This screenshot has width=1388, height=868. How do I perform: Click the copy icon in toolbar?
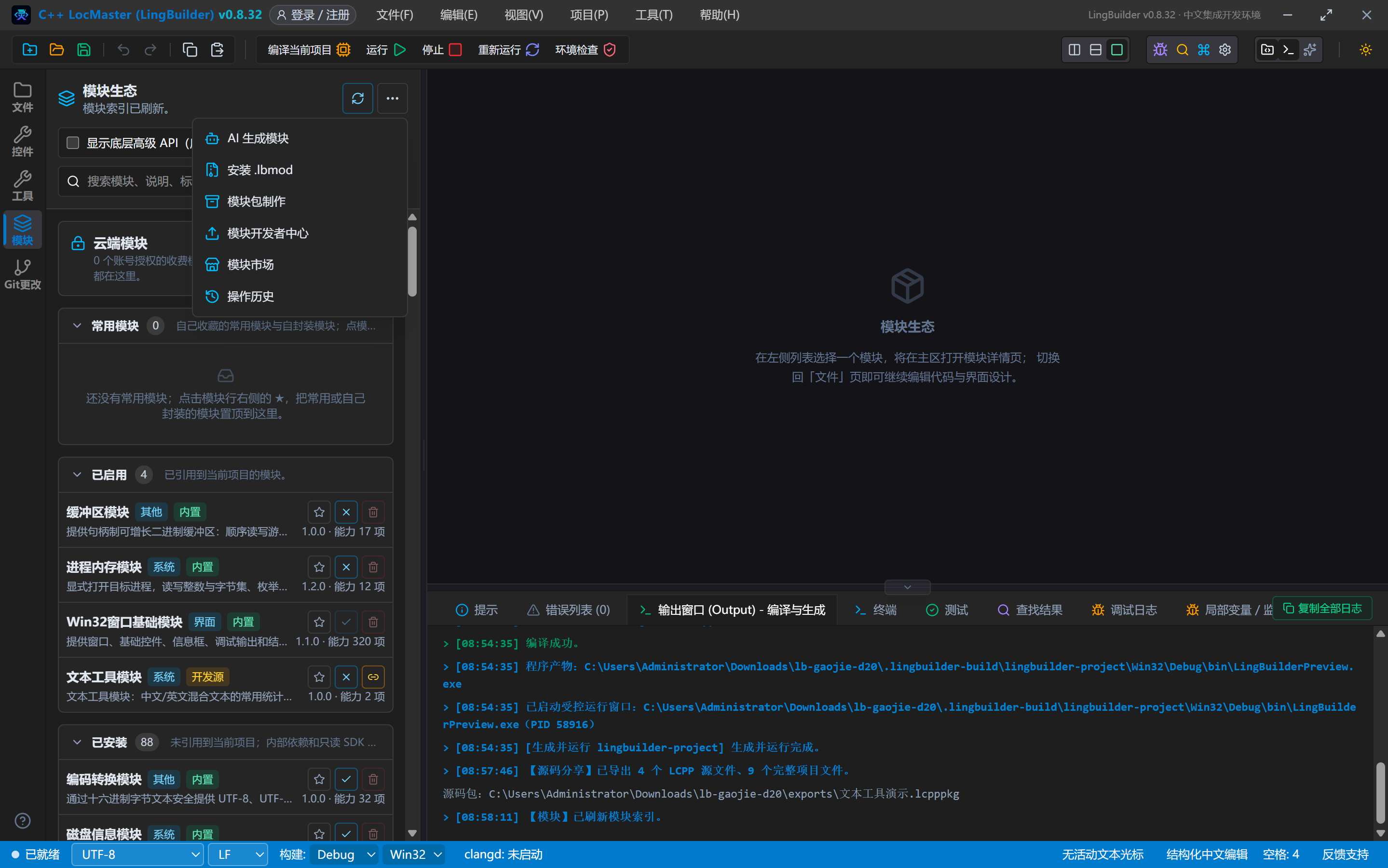(190, 50)
